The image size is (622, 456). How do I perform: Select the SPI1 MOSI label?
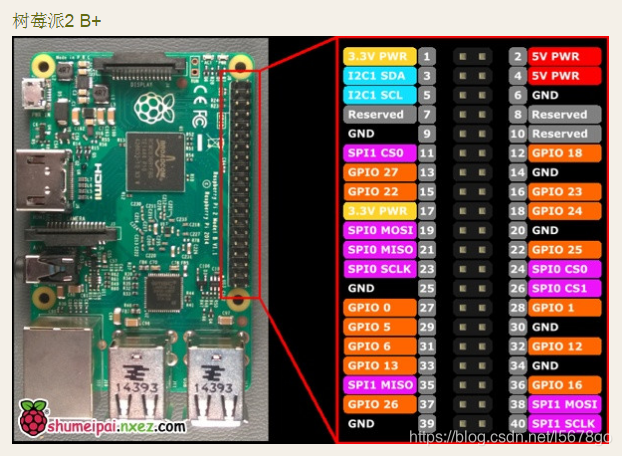coord(564,404)
